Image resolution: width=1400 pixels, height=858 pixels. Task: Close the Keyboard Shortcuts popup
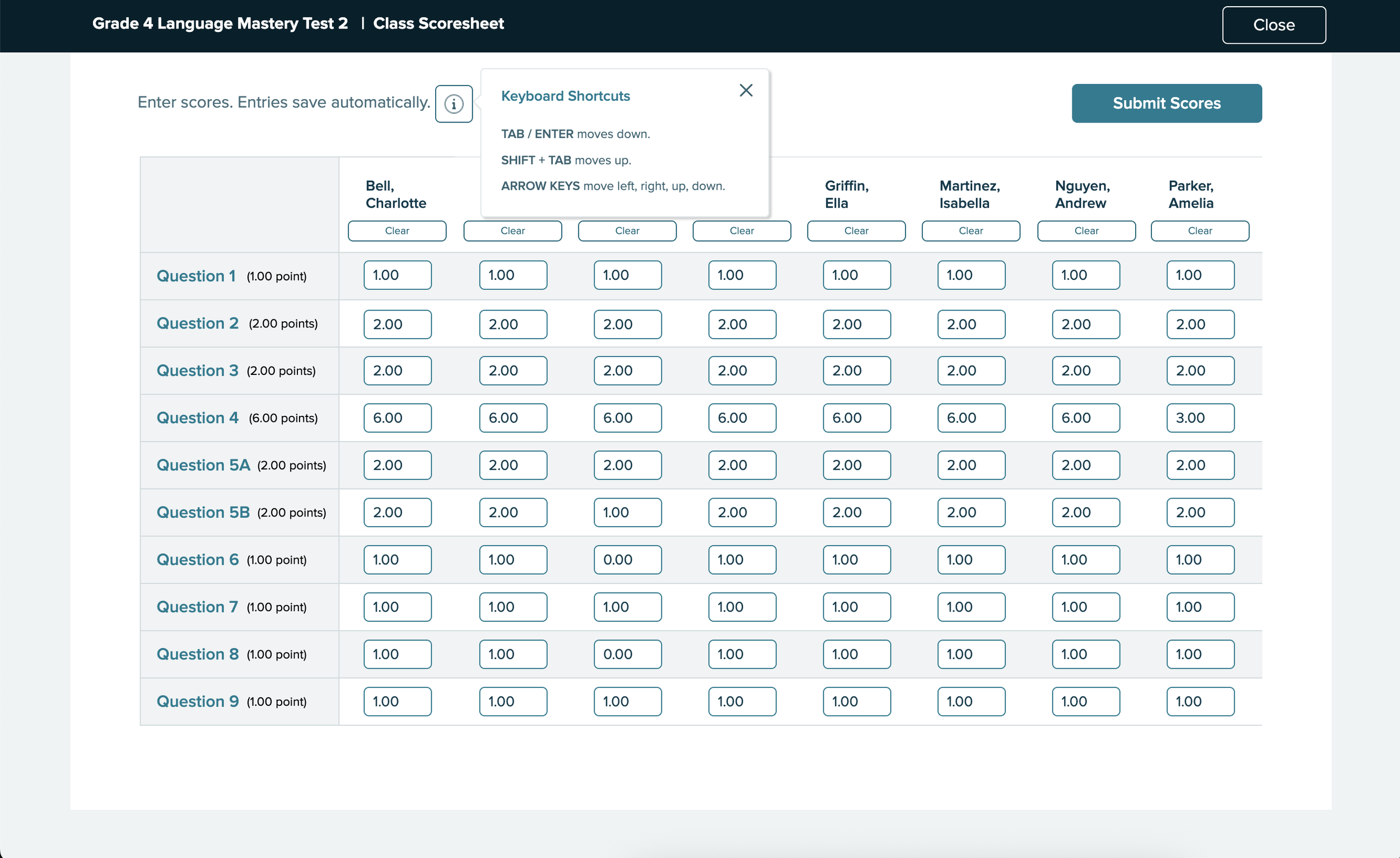(745, 90)
